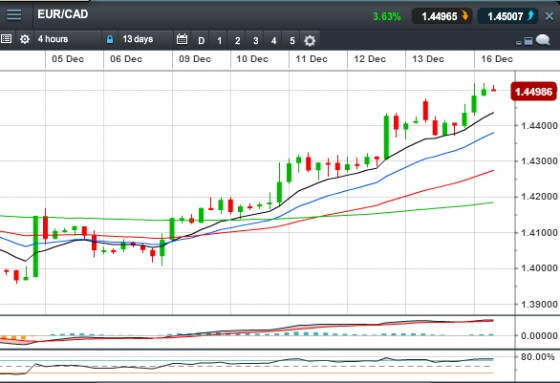Select preset 2 in the toolbar
This screenshot has width=560, height=383.
pyautogui.click(x=238, y=40)
